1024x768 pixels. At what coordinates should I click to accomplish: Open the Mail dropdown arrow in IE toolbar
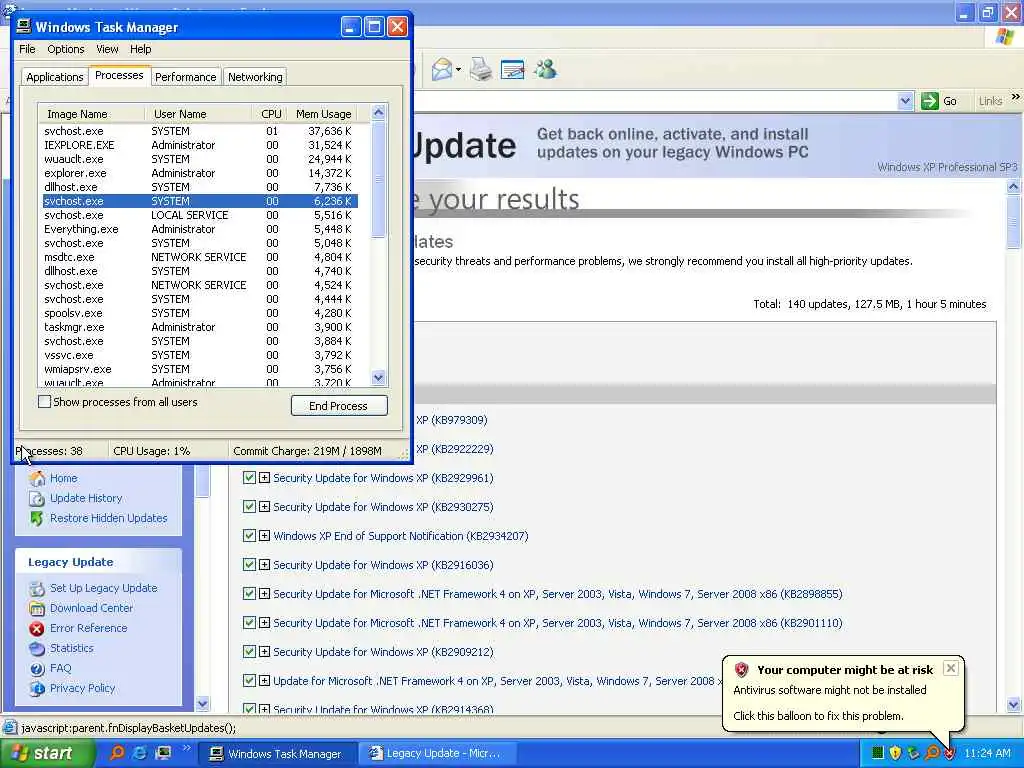coord(458,70)
